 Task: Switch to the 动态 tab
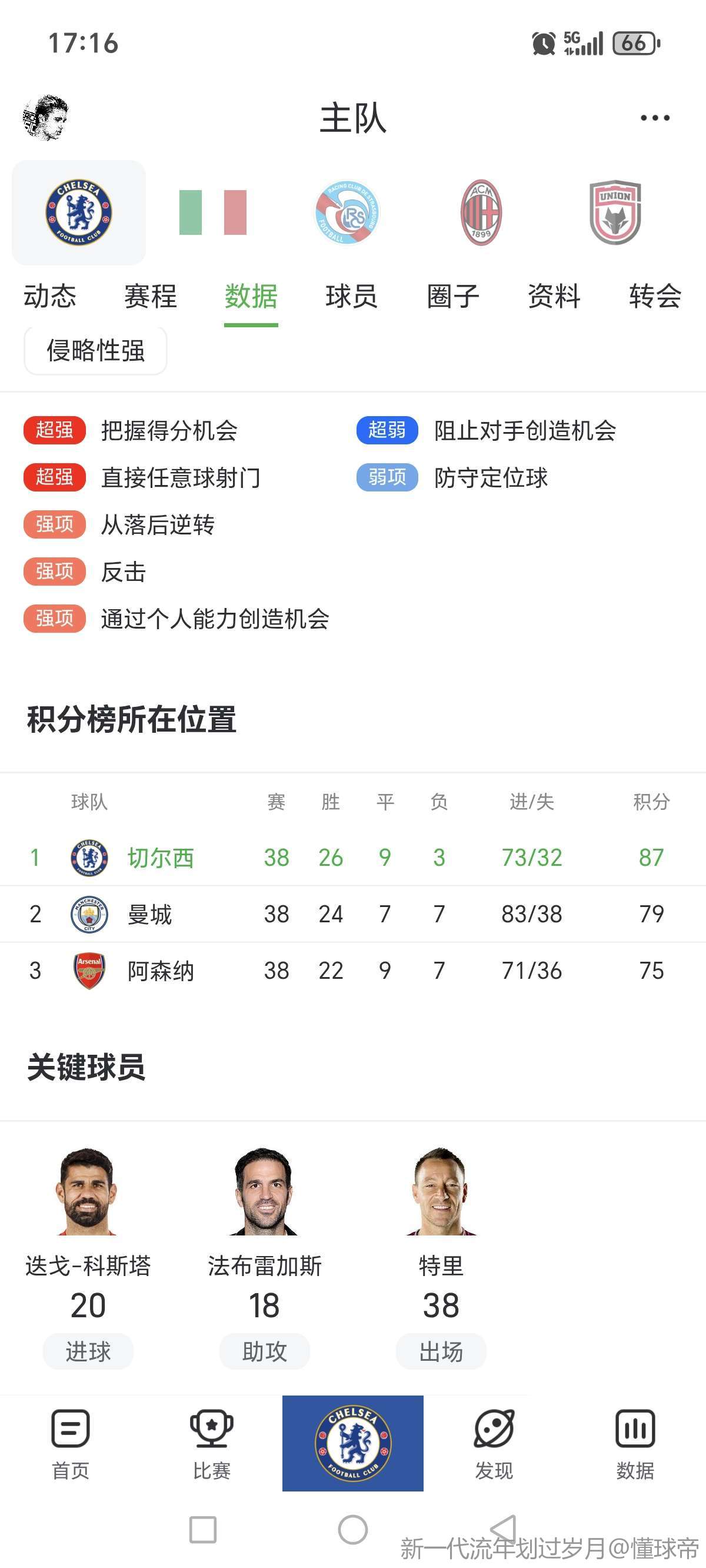pos(50,297)
